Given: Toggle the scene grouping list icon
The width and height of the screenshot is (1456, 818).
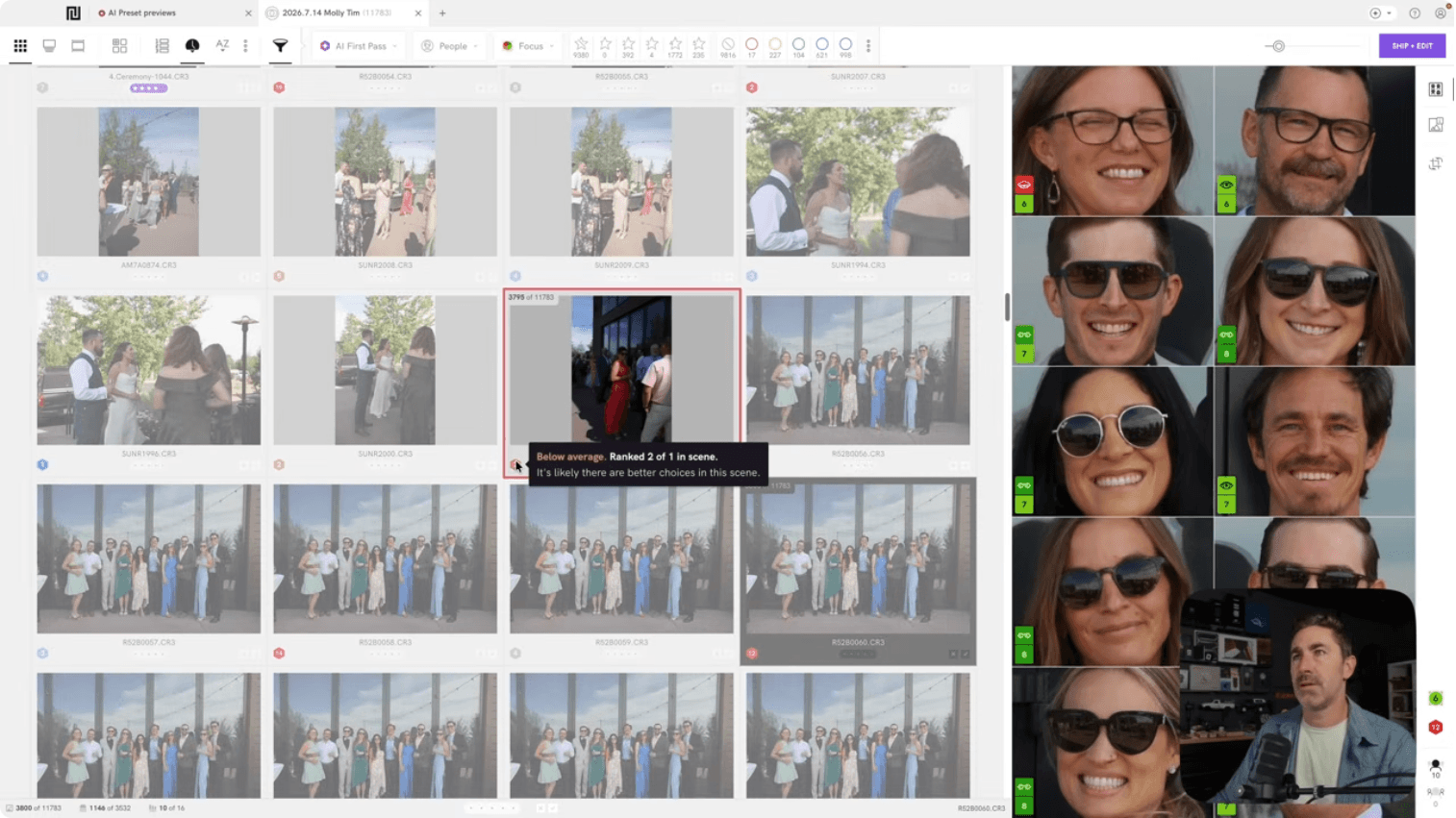Looking at the screenshot, I should click(x=162, y=45).
